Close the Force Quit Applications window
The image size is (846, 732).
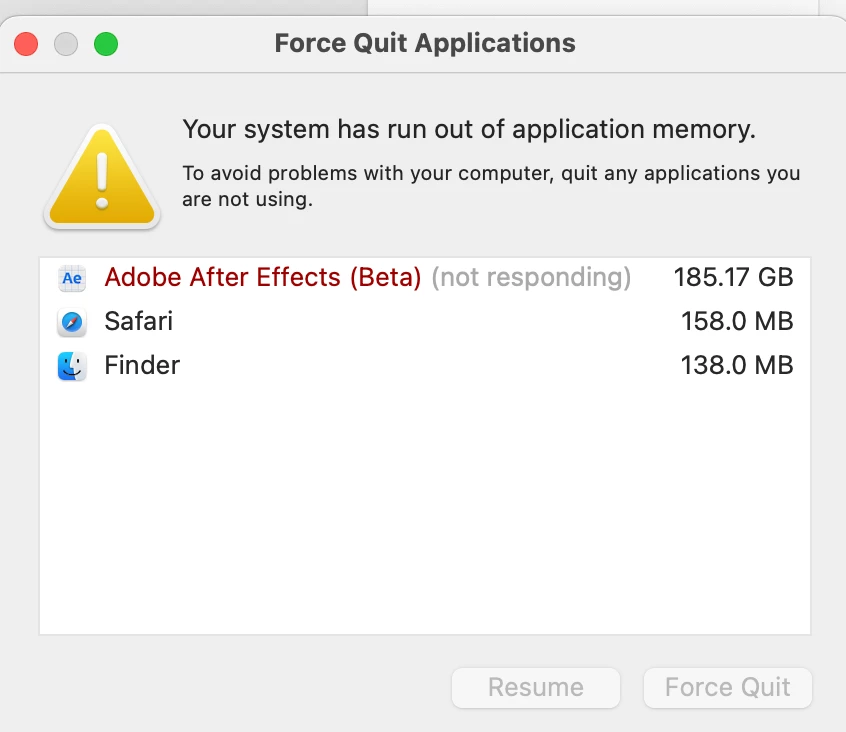tap(26, 44)
